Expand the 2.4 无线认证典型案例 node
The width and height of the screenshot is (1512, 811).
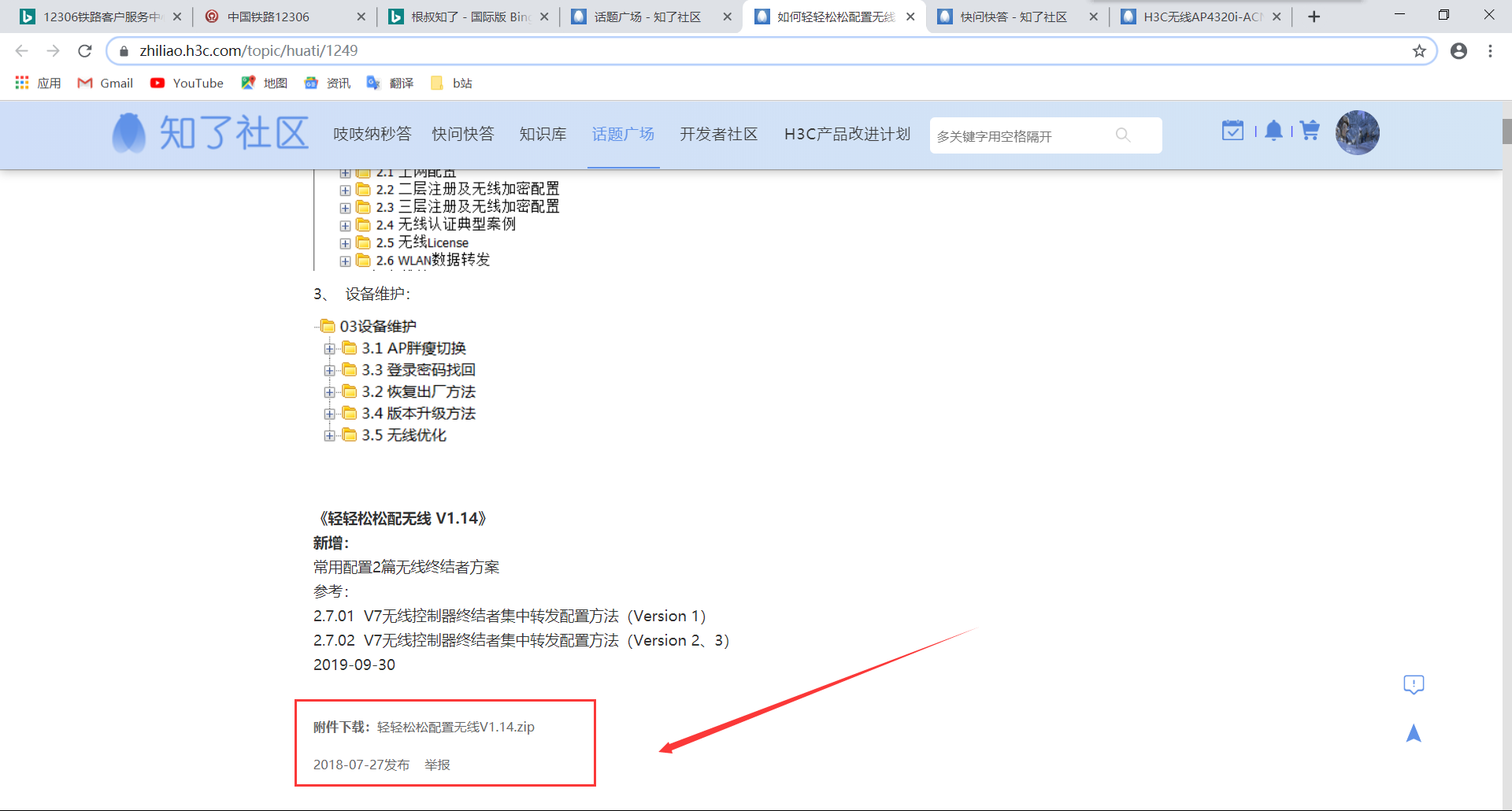point(345,226)
